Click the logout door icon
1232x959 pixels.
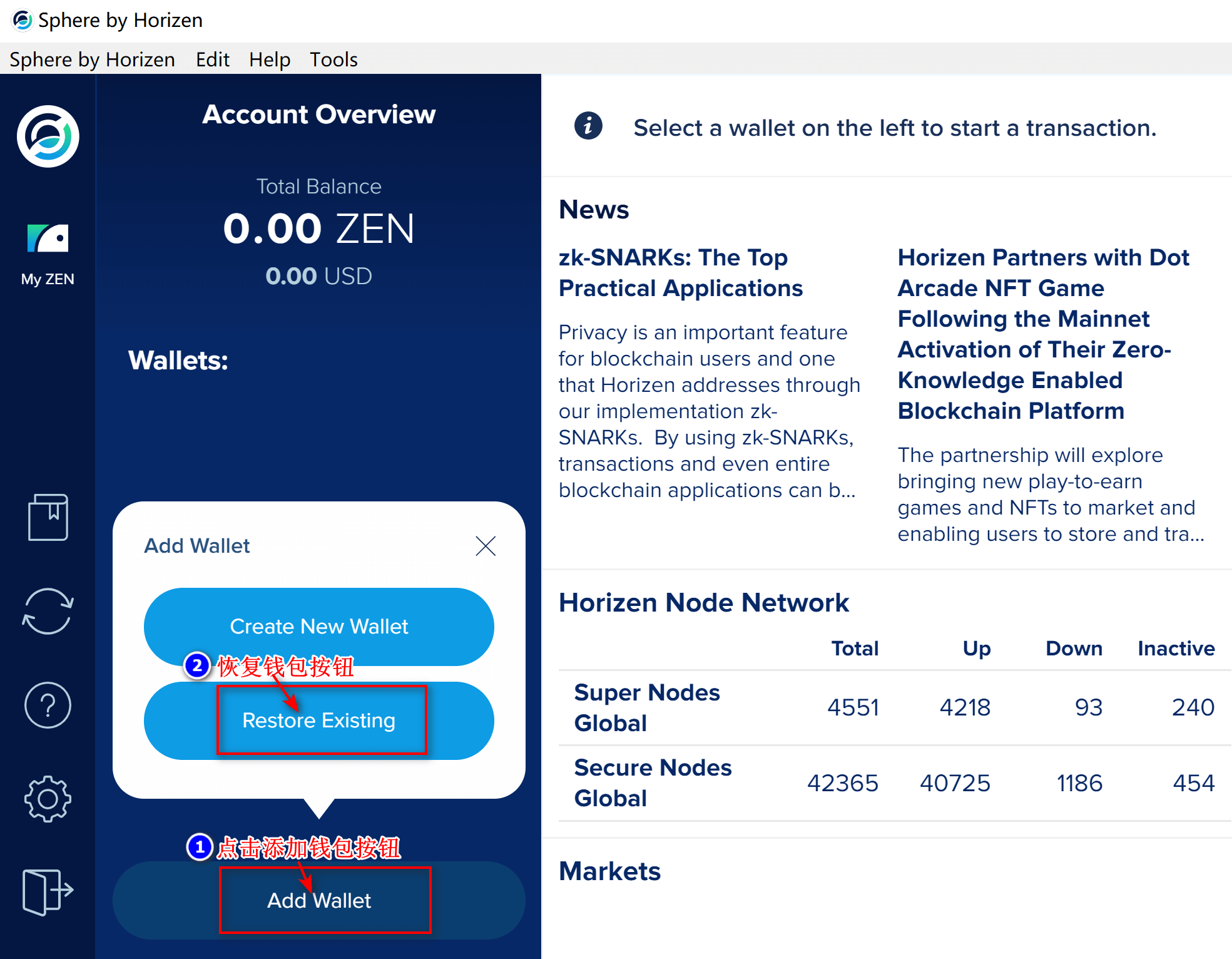48,892
